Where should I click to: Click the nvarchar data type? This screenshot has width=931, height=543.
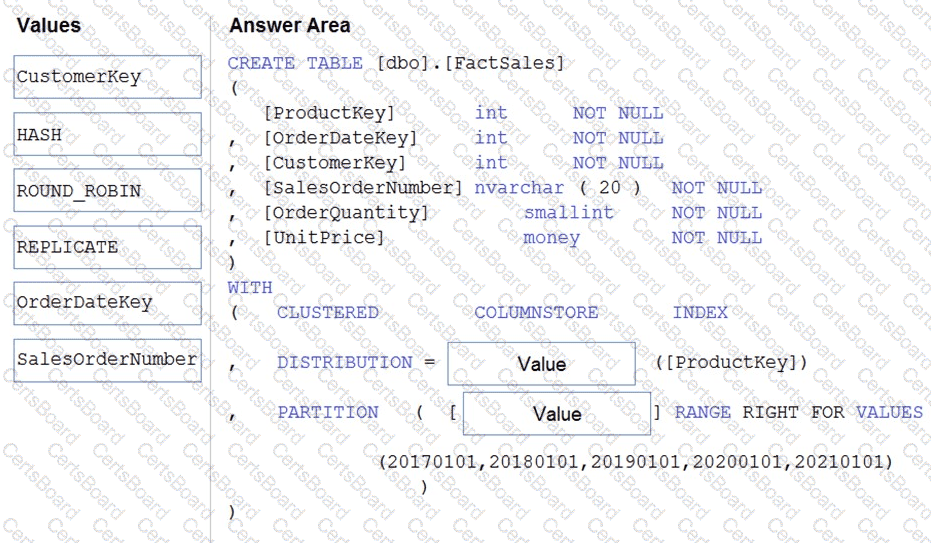coord(519,188)
